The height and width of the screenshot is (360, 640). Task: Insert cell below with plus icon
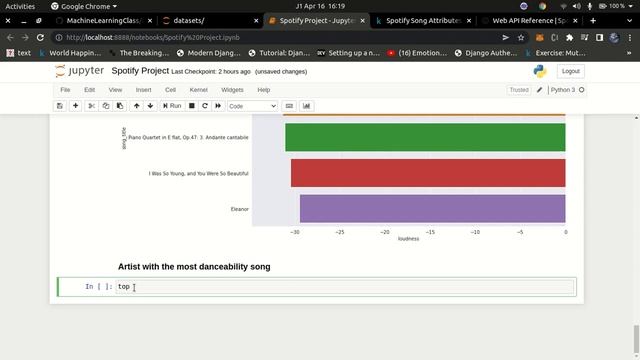pyautogui.click(x=76, y=106)
